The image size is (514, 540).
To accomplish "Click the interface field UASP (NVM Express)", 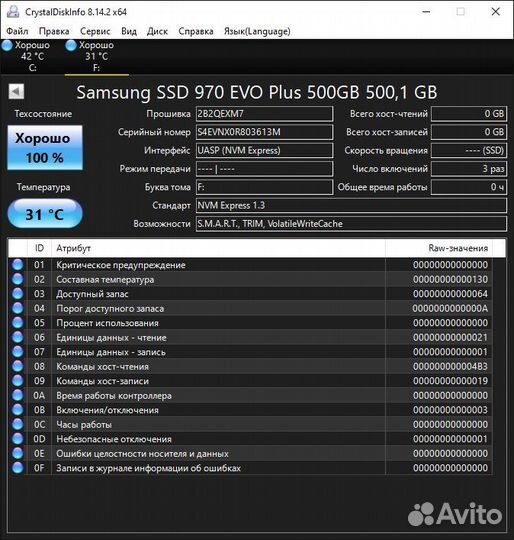I will 264,150.
